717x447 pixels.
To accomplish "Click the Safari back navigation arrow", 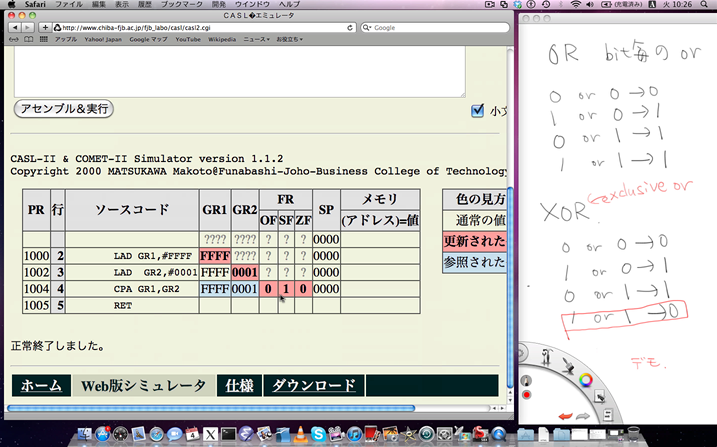I will click(x=15, y=27).
